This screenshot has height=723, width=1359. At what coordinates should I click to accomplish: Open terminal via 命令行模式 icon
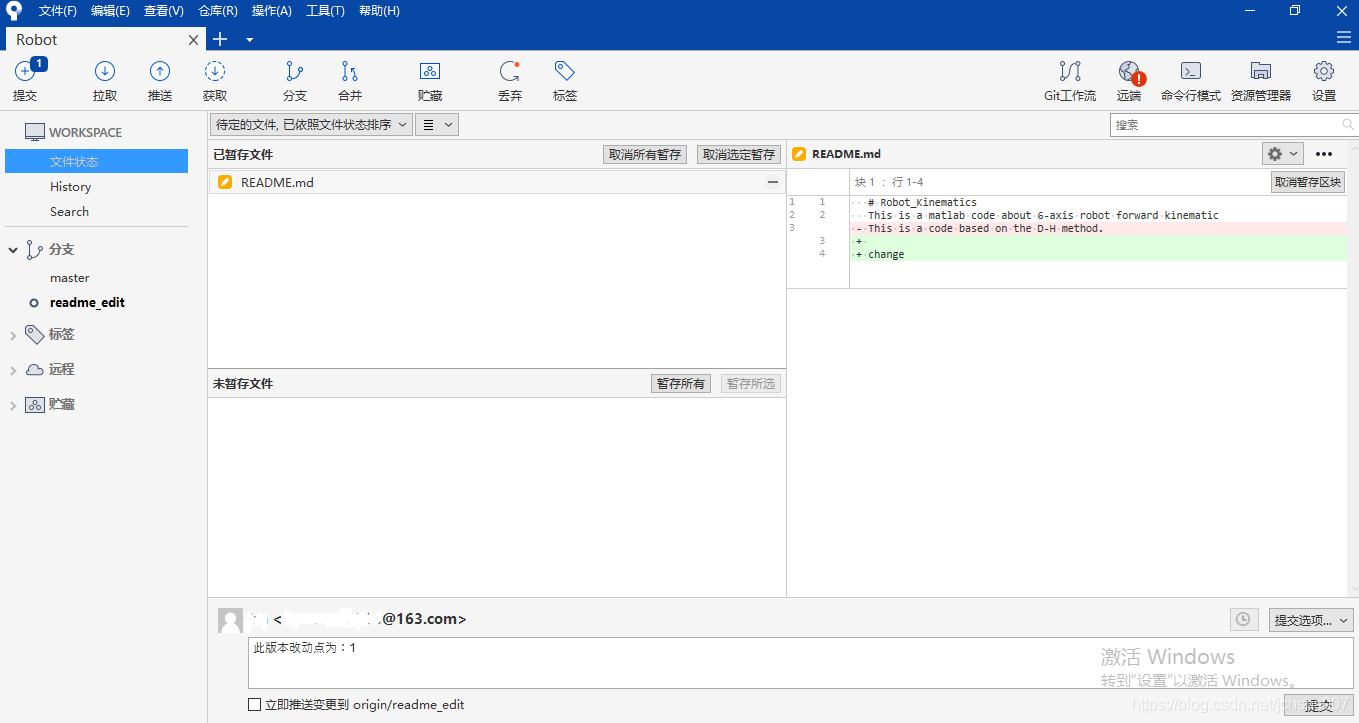(1191, 80)
